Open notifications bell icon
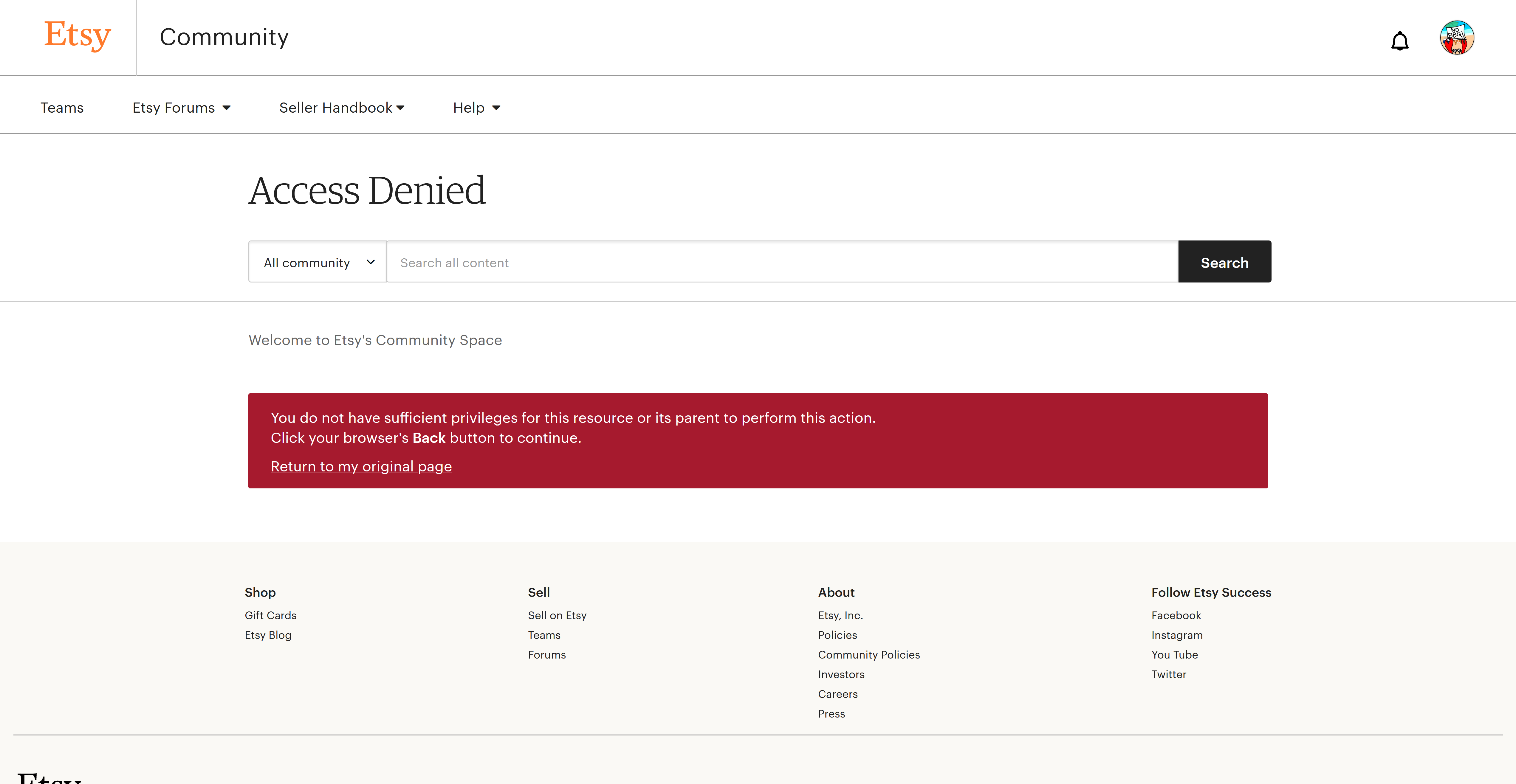This screenshot has width=1516, height=784. (x=1399, y=41)
